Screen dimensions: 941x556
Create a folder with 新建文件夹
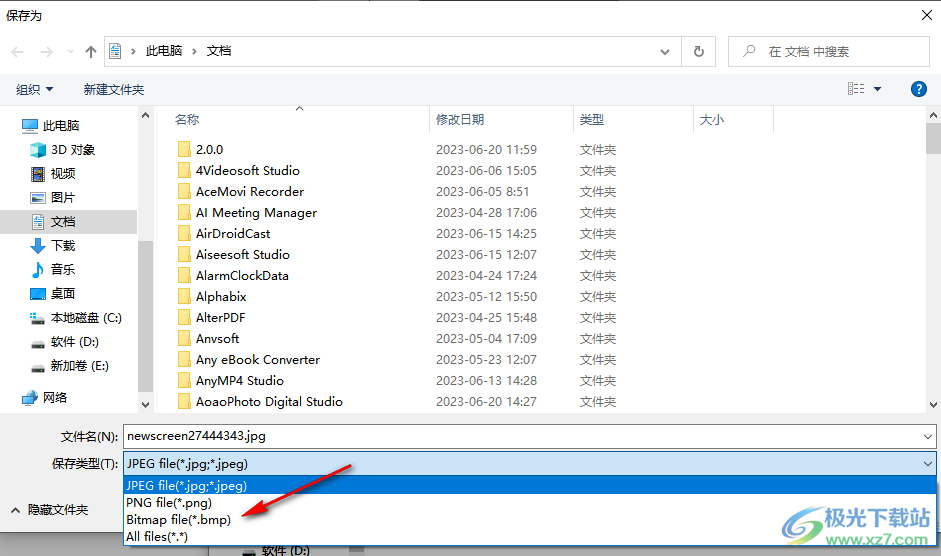(113, 89)
